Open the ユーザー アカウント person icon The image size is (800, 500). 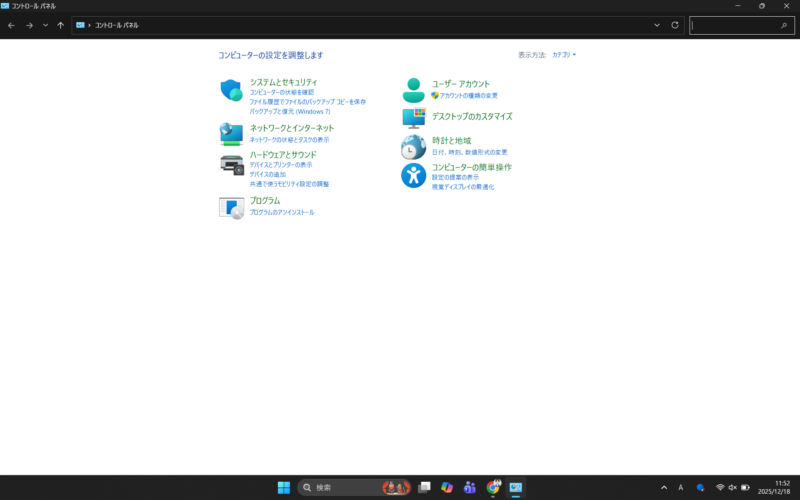413,90
